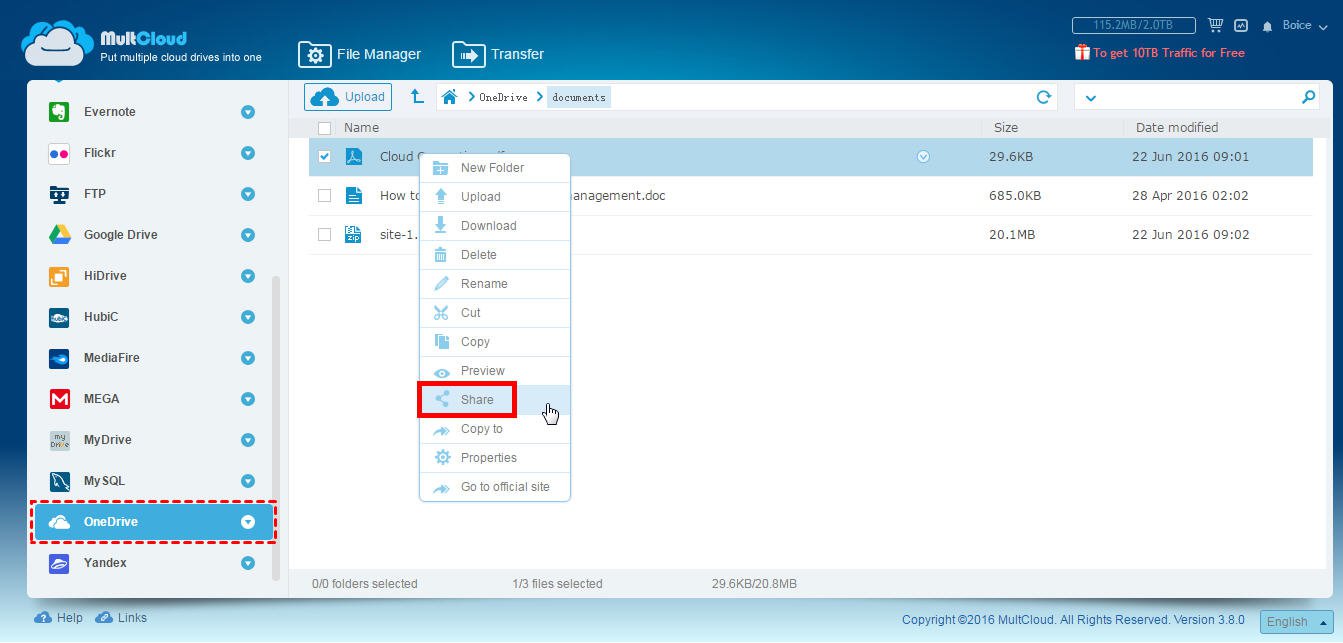
Task: Open the notifications bell icon
Action: pos(1268,26)
